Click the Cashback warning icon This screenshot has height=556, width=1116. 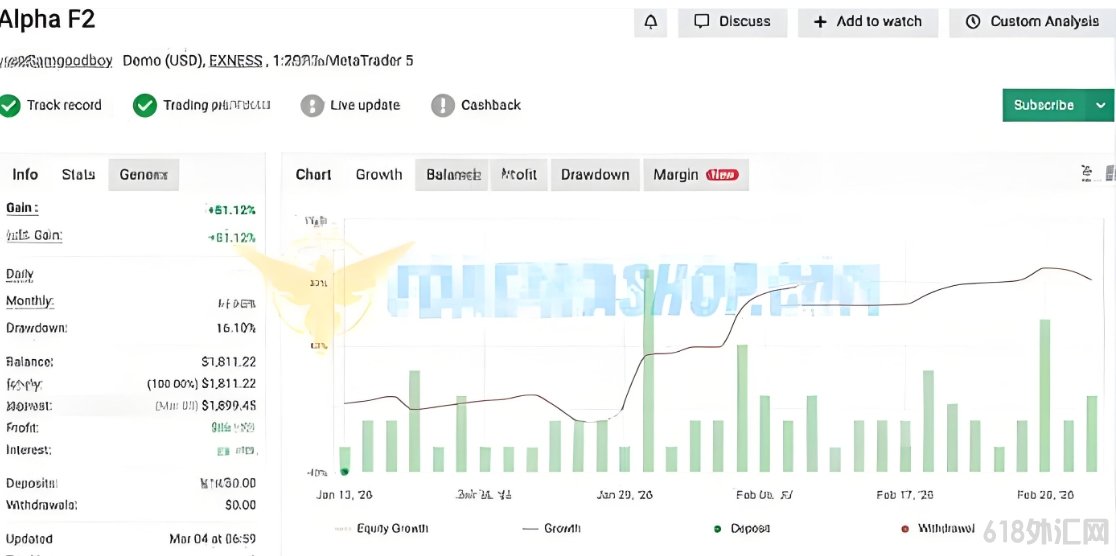click(x=443, y=105)
